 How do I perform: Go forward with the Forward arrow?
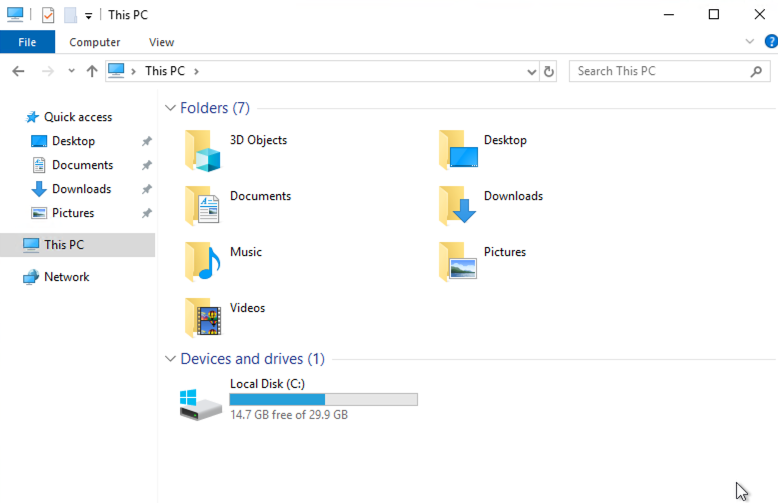pos(48,71)
